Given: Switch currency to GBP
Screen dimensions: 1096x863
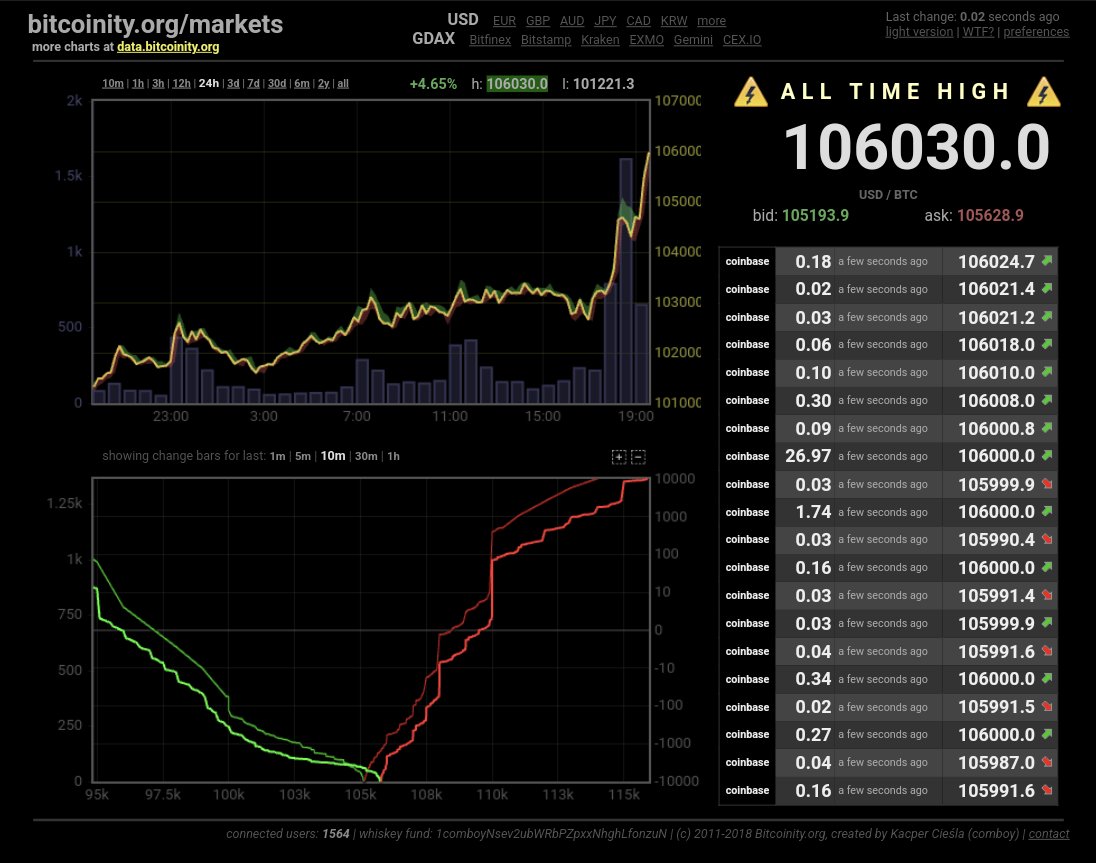Looking at the screenshot, I should (x=538, y=21).
